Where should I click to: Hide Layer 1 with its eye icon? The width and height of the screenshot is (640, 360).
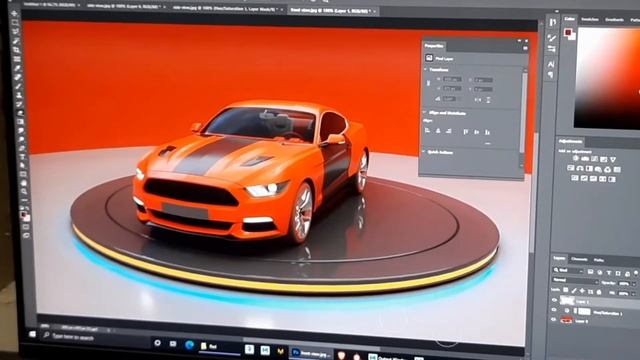click(x=555, y=300)
